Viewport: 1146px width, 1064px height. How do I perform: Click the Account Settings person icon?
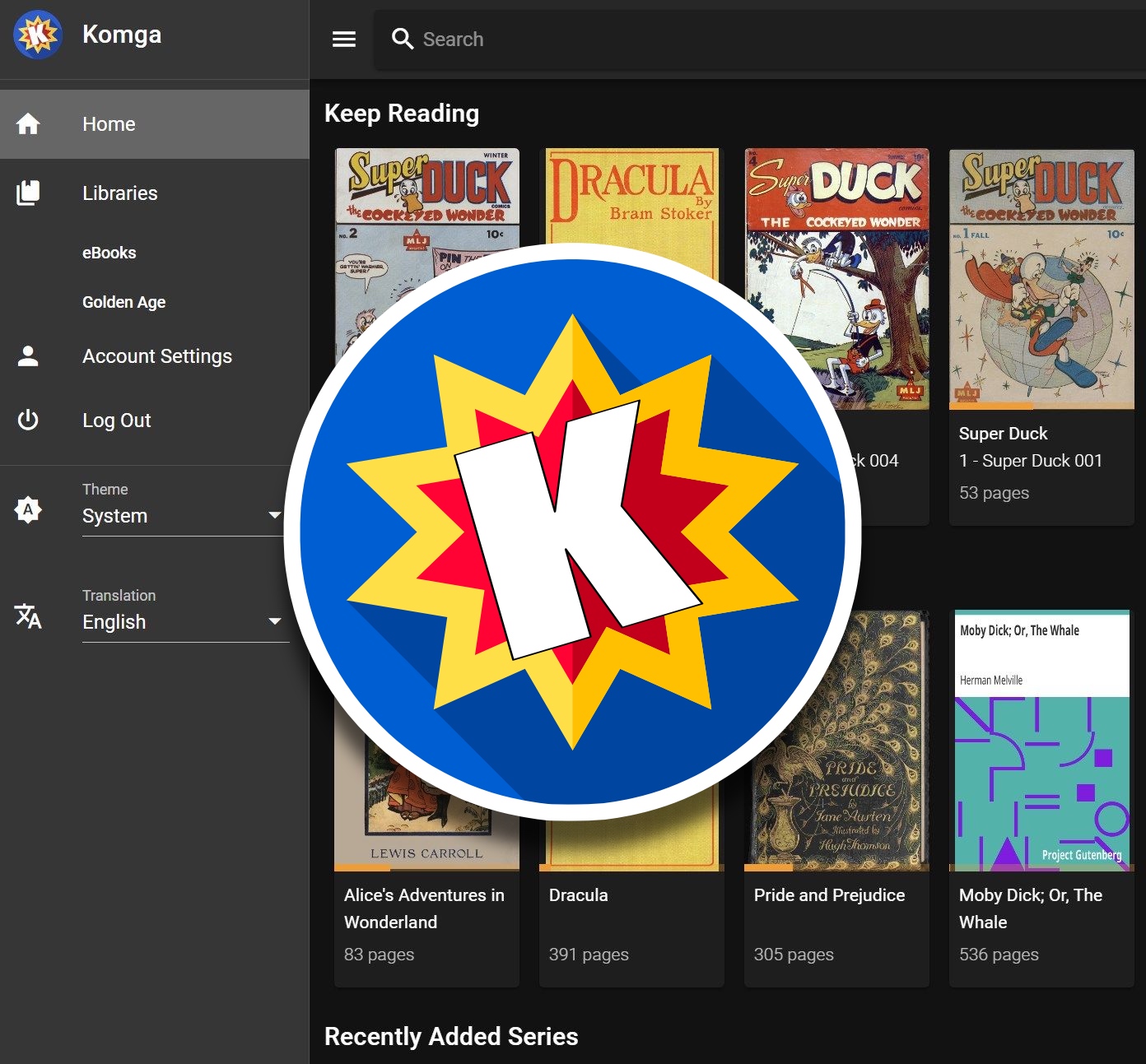click(x=28, y=356)
